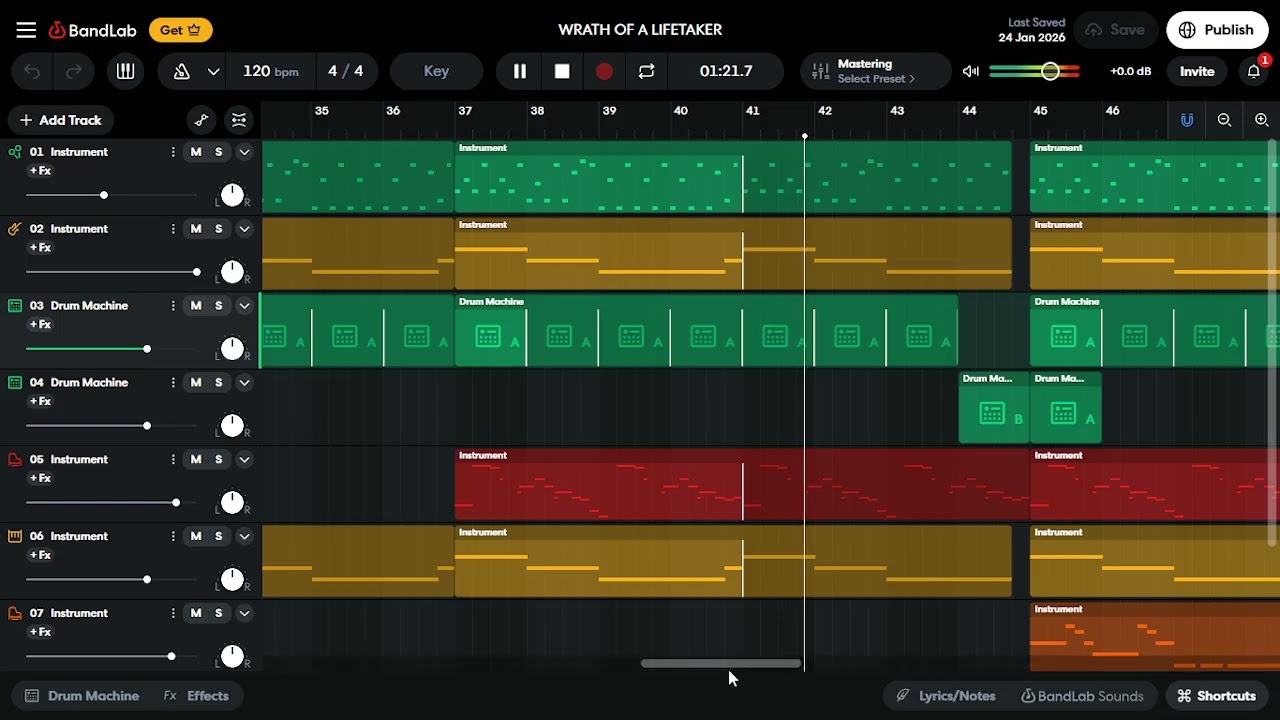Open the hamburger main menu
1280x720 pixels.
pyautogui.click(x=26, y=30)
